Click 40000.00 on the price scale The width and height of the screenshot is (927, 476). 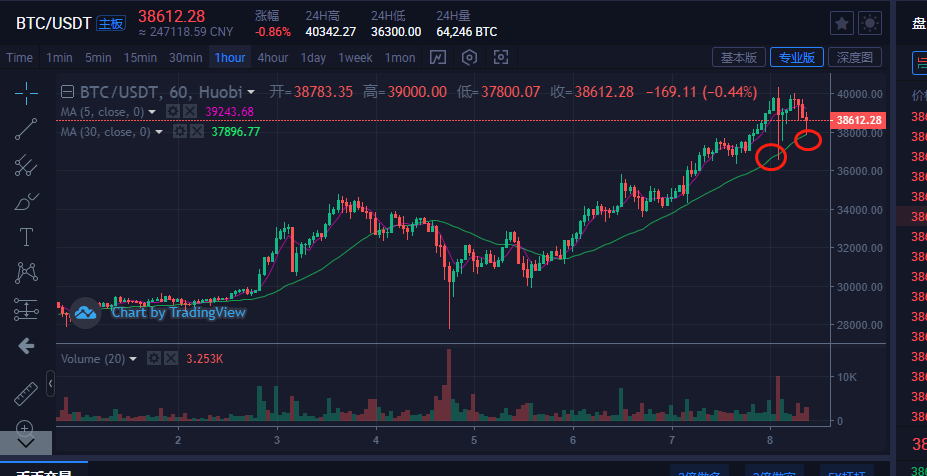[862, 93]
